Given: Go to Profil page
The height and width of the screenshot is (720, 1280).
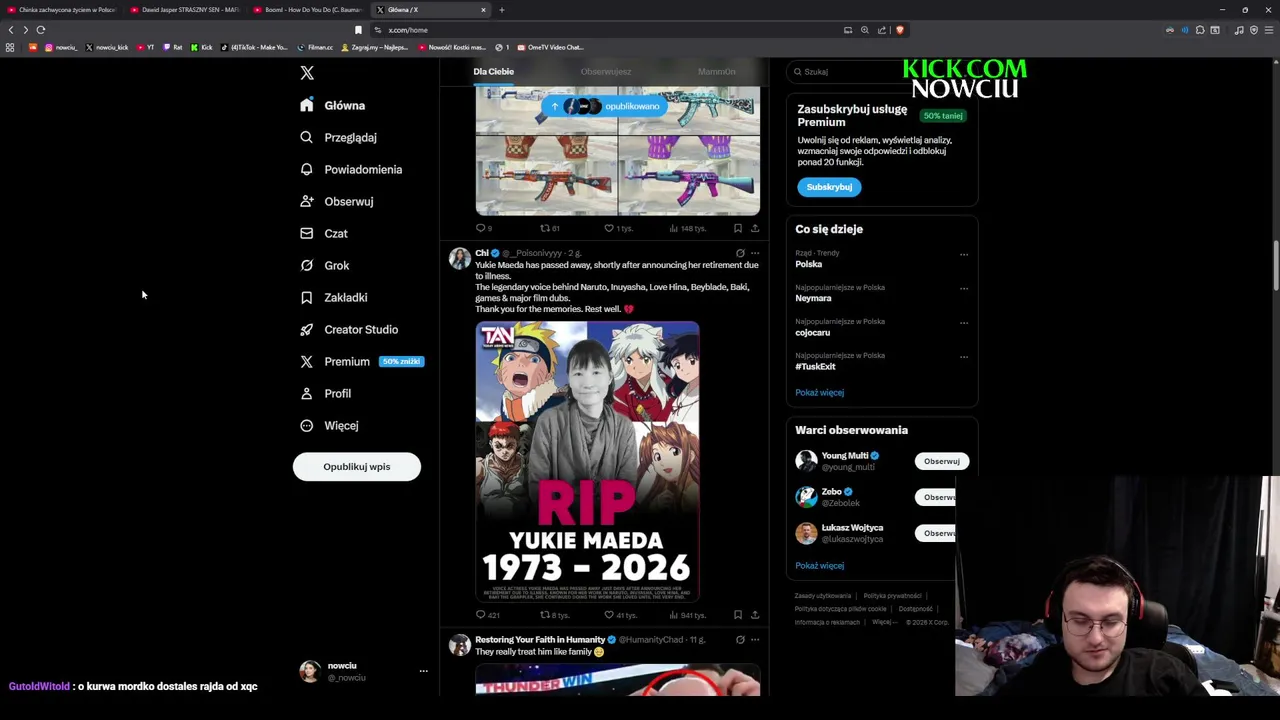Looking at the screenshot, I should (326, 393).
